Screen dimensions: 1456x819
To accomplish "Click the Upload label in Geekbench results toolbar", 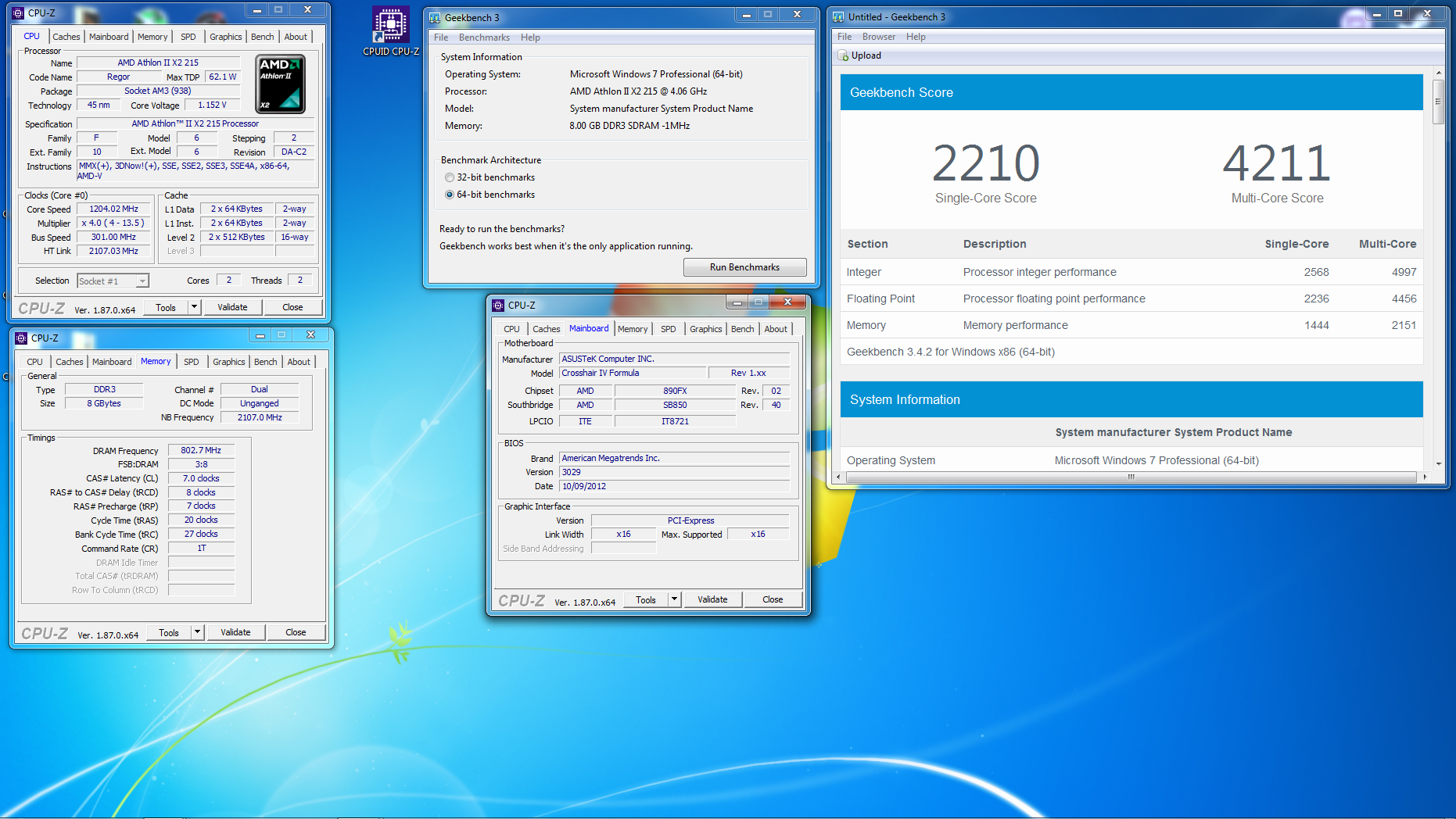I will pos(866,55).
